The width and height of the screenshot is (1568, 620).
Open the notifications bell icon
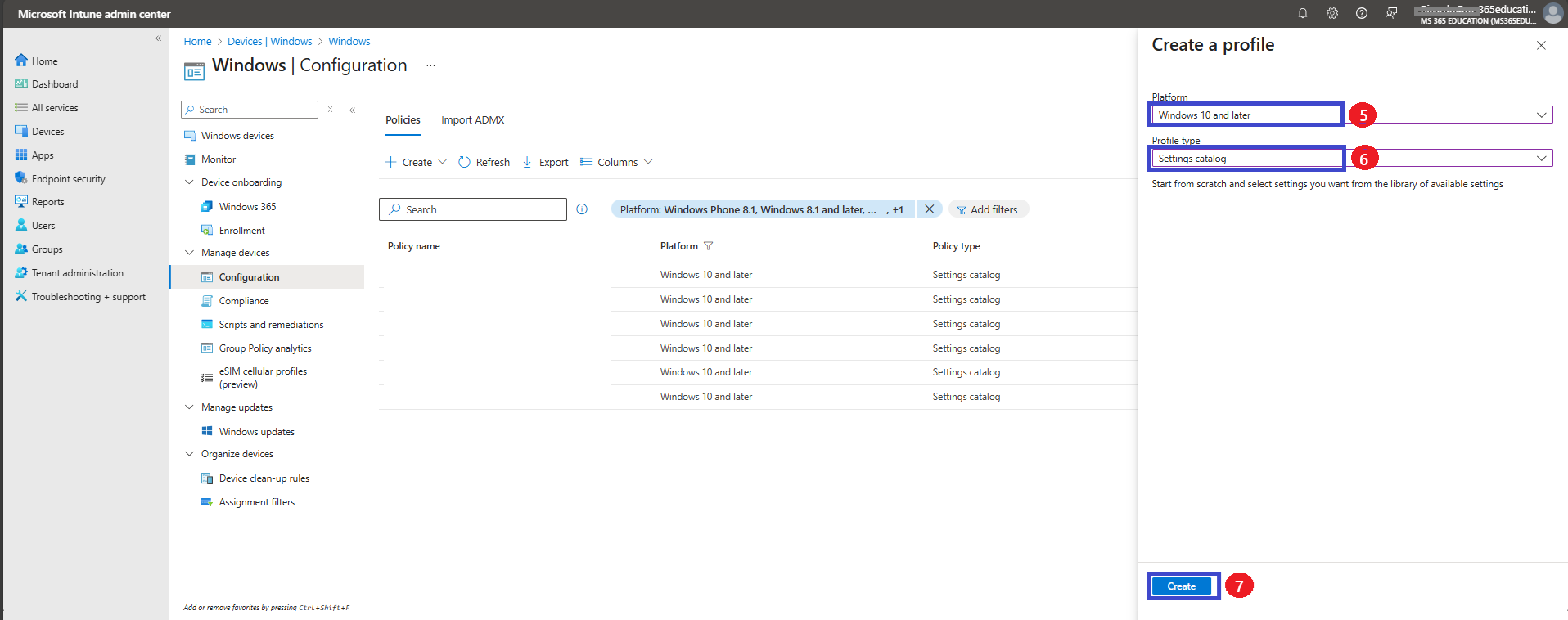[x=1303, y=13]
